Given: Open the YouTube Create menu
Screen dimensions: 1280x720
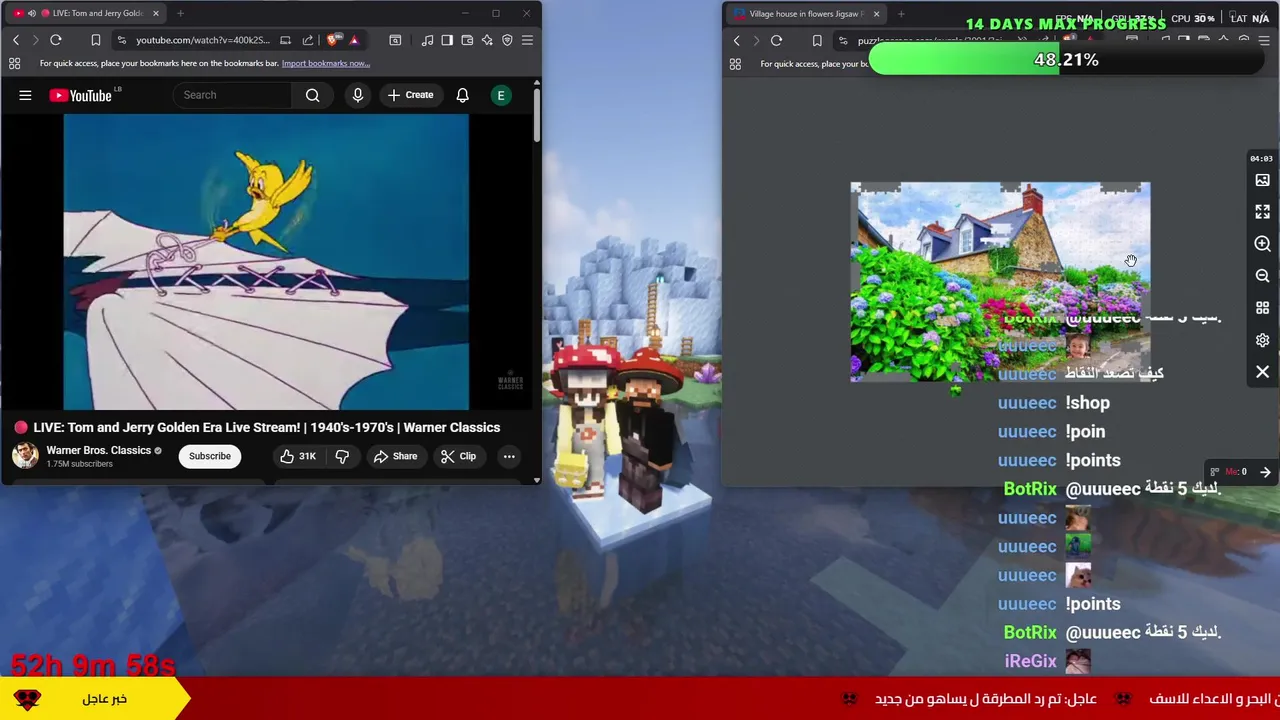Looking at the screenshot, I should coord(410,95).
